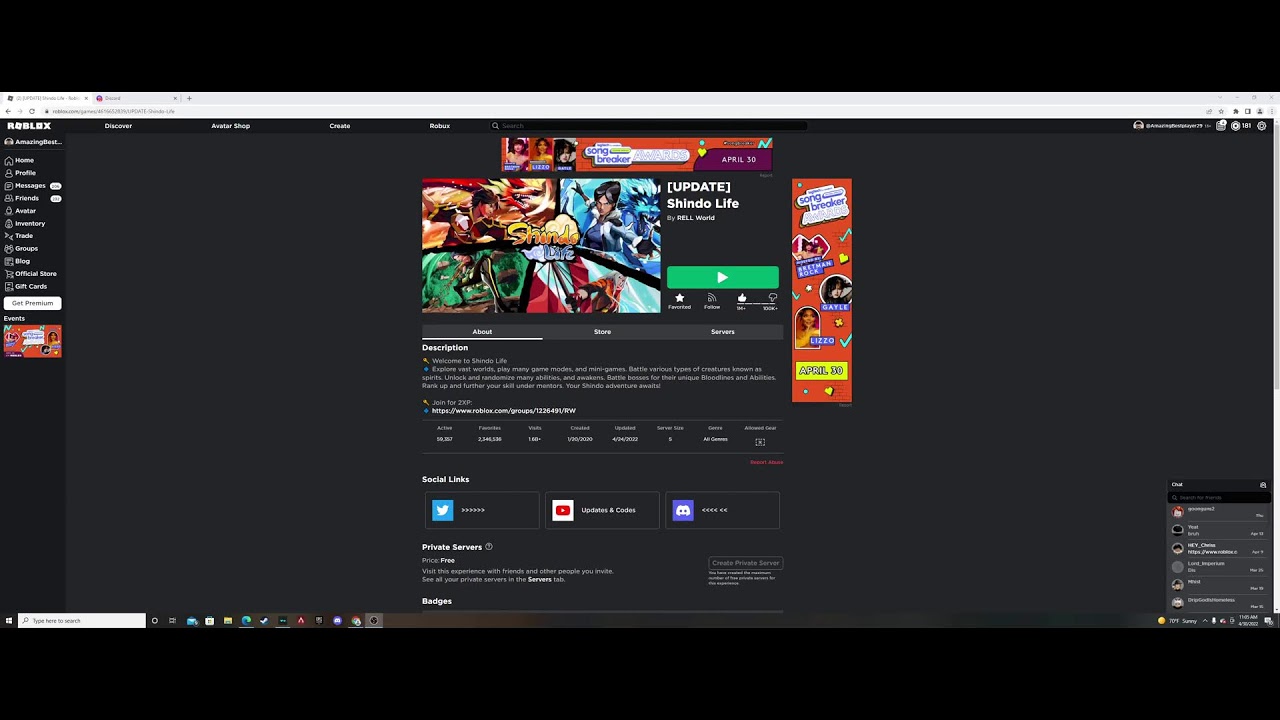Open the Chrome three-dot menu
This screenshot has height=720, width=1280.
1272,111
